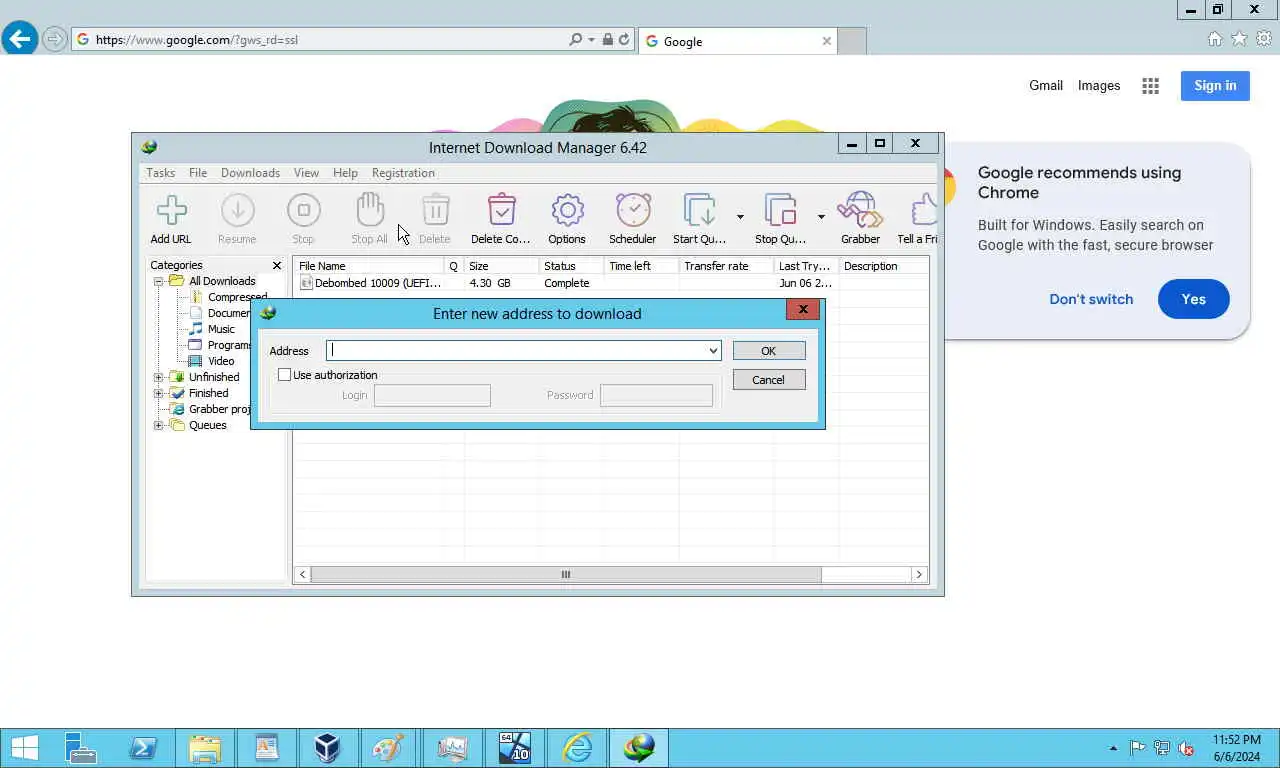Image resolution: width=1280 pixels, height=768 pixels.
Task: Close the Categories panel
Action: pyautogui.click(x=277, y=266)
